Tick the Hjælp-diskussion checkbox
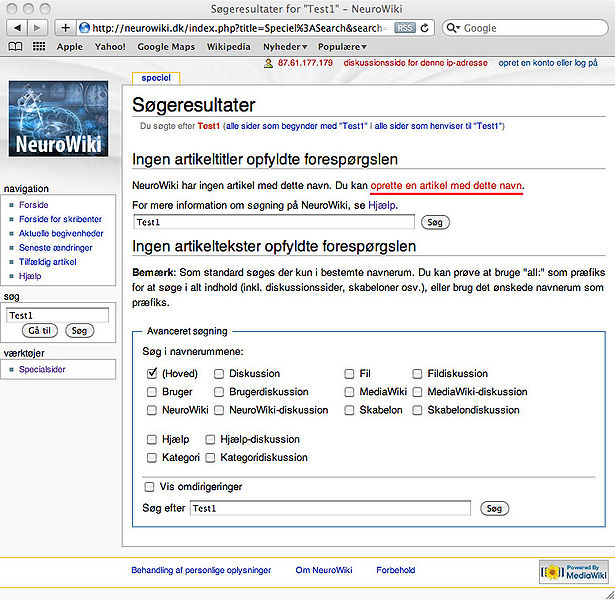Viewport: 615px width, 600px height. [210, 440]
